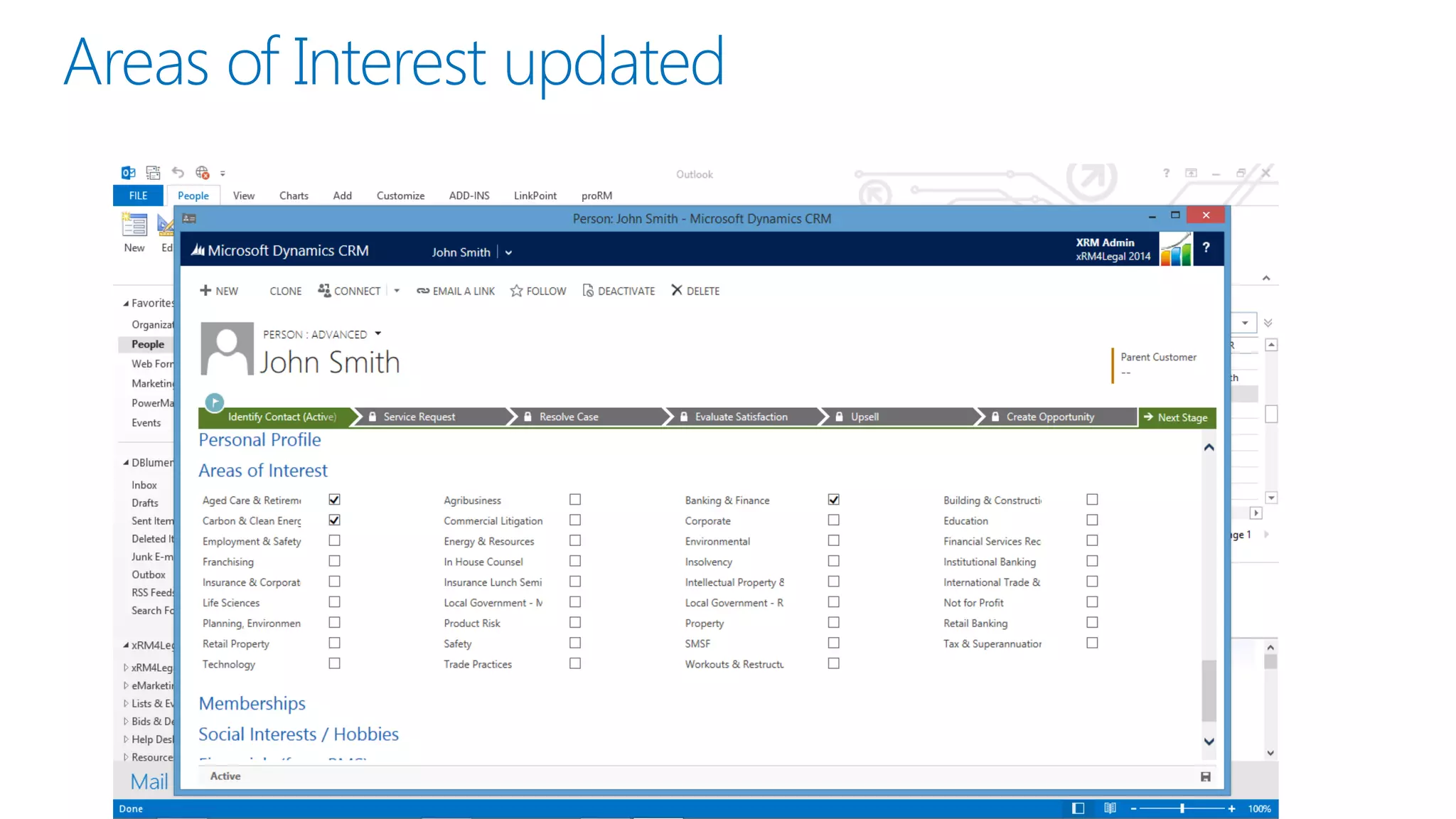Open the John Smith navigation dropdown
This screenshot has height=819, width=1456.
coord(509,252)
